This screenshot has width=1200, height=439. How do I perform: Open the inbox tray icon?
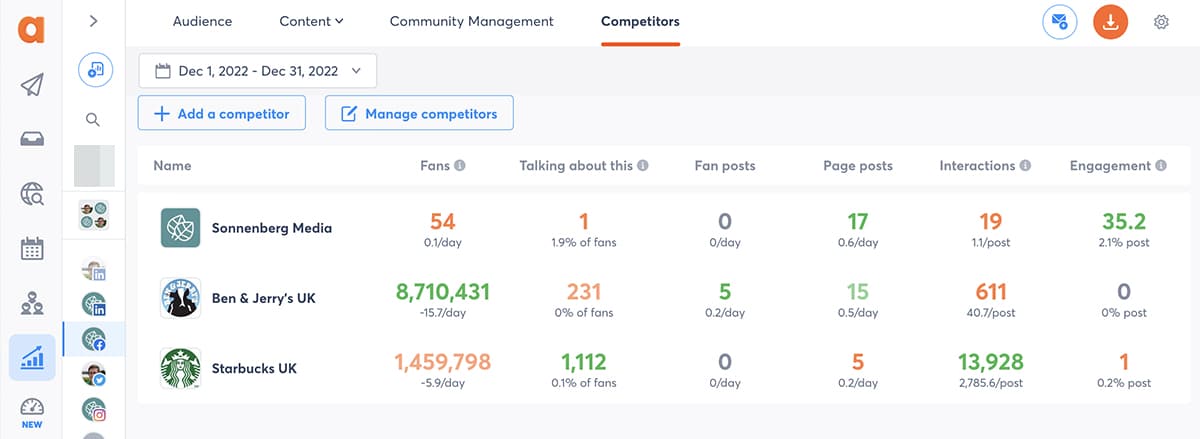pyautogui.click(x=31, y=139)
